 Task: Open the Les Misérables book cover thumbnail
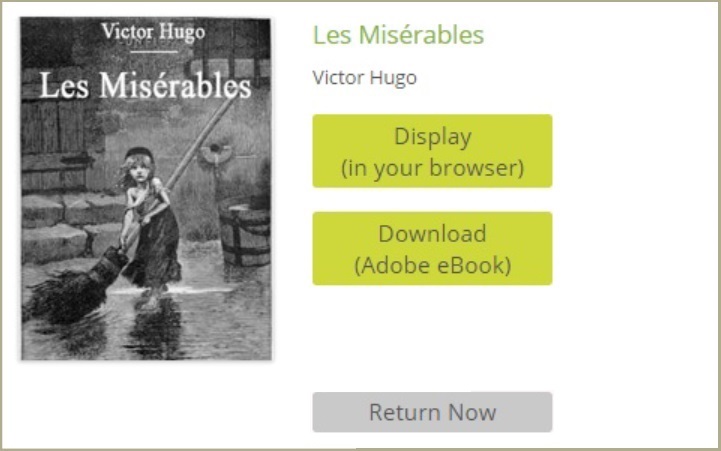click(146, 188)
